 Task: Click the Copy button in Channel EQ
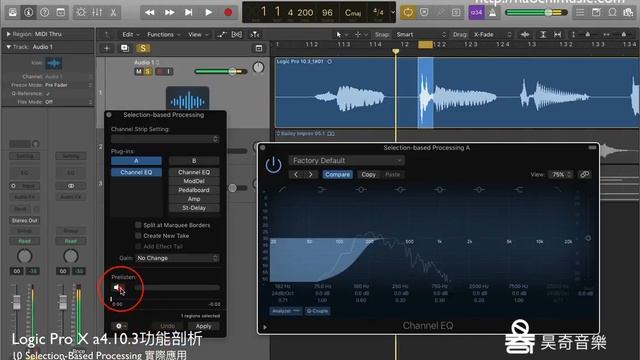(368, 174)
